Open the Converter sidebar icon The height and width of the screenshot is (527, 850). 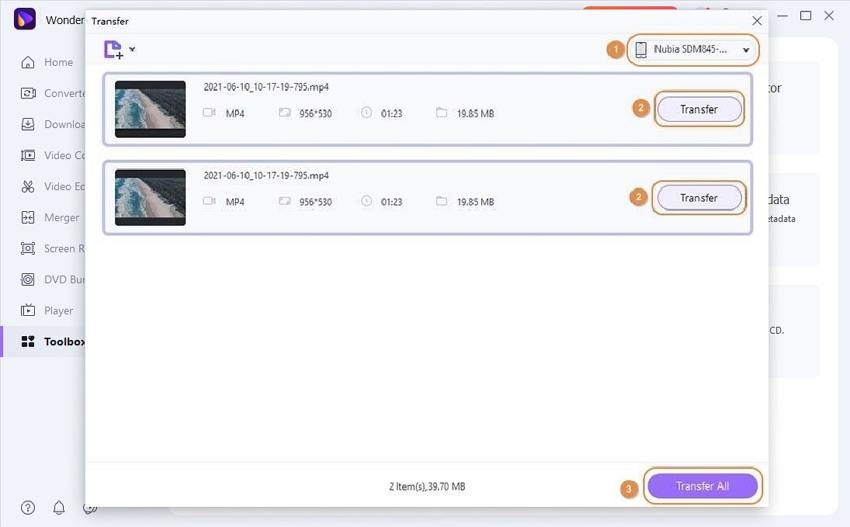coord(28,93)
